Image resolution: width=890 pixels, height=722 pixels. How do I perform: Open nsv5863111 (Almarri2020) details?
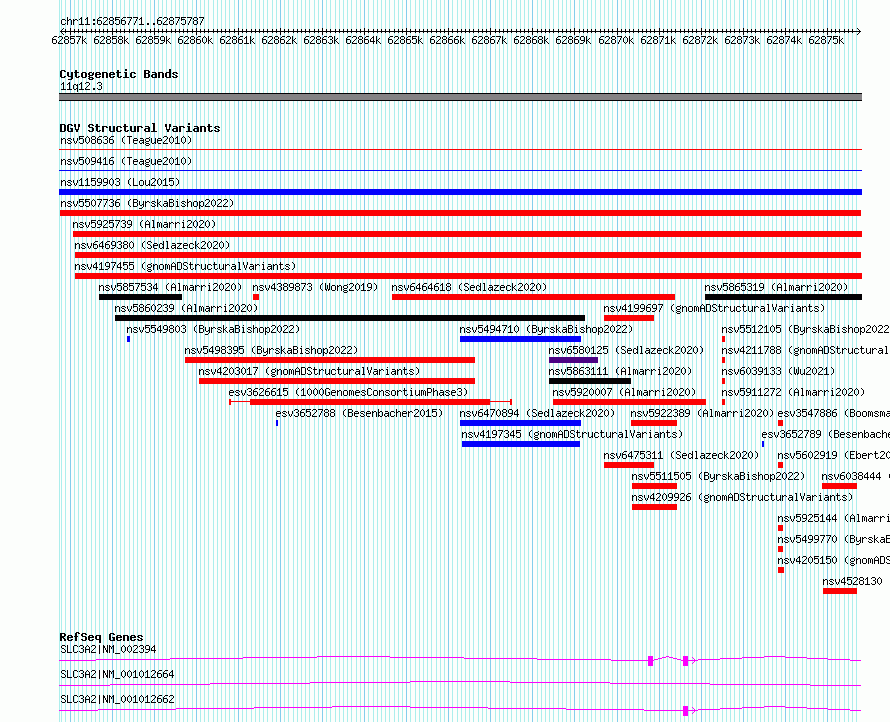pos(620,371)
